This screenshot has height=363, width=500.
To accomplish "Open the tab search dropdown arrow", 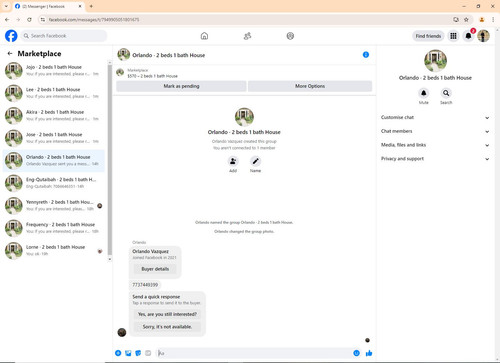I will coord(6,6).
